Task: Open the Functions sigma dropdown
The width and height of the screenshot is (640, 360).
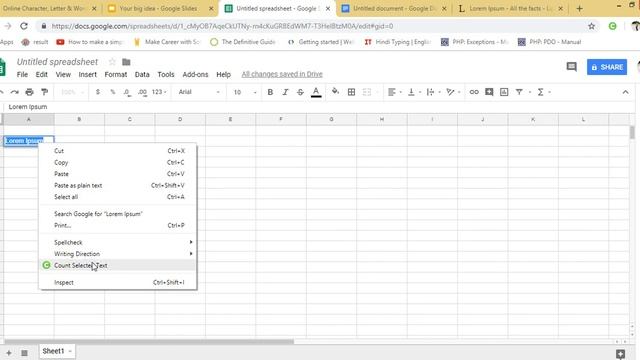Action: pyautogui.click(x=544, y=92)
